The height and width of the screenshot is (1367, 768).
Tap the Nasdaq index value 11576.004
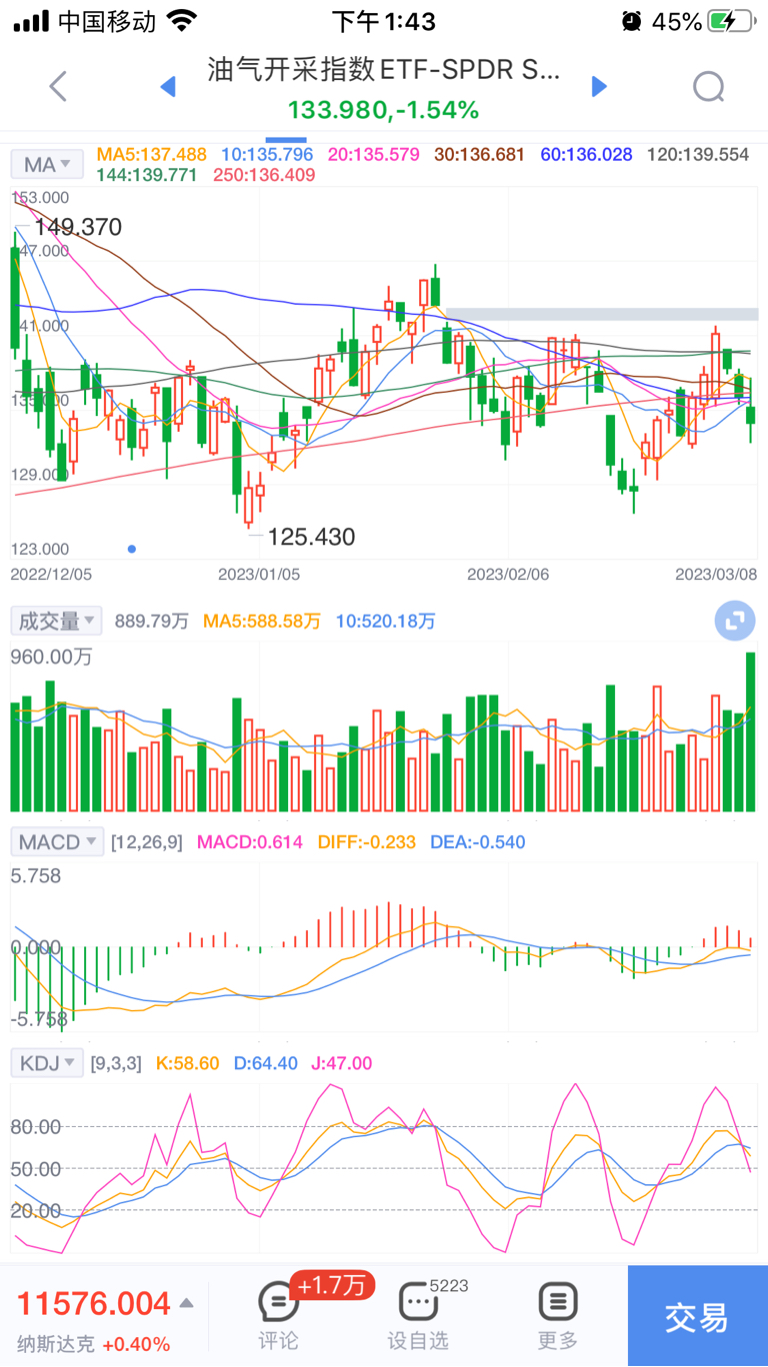click(x=94, y=1304)
